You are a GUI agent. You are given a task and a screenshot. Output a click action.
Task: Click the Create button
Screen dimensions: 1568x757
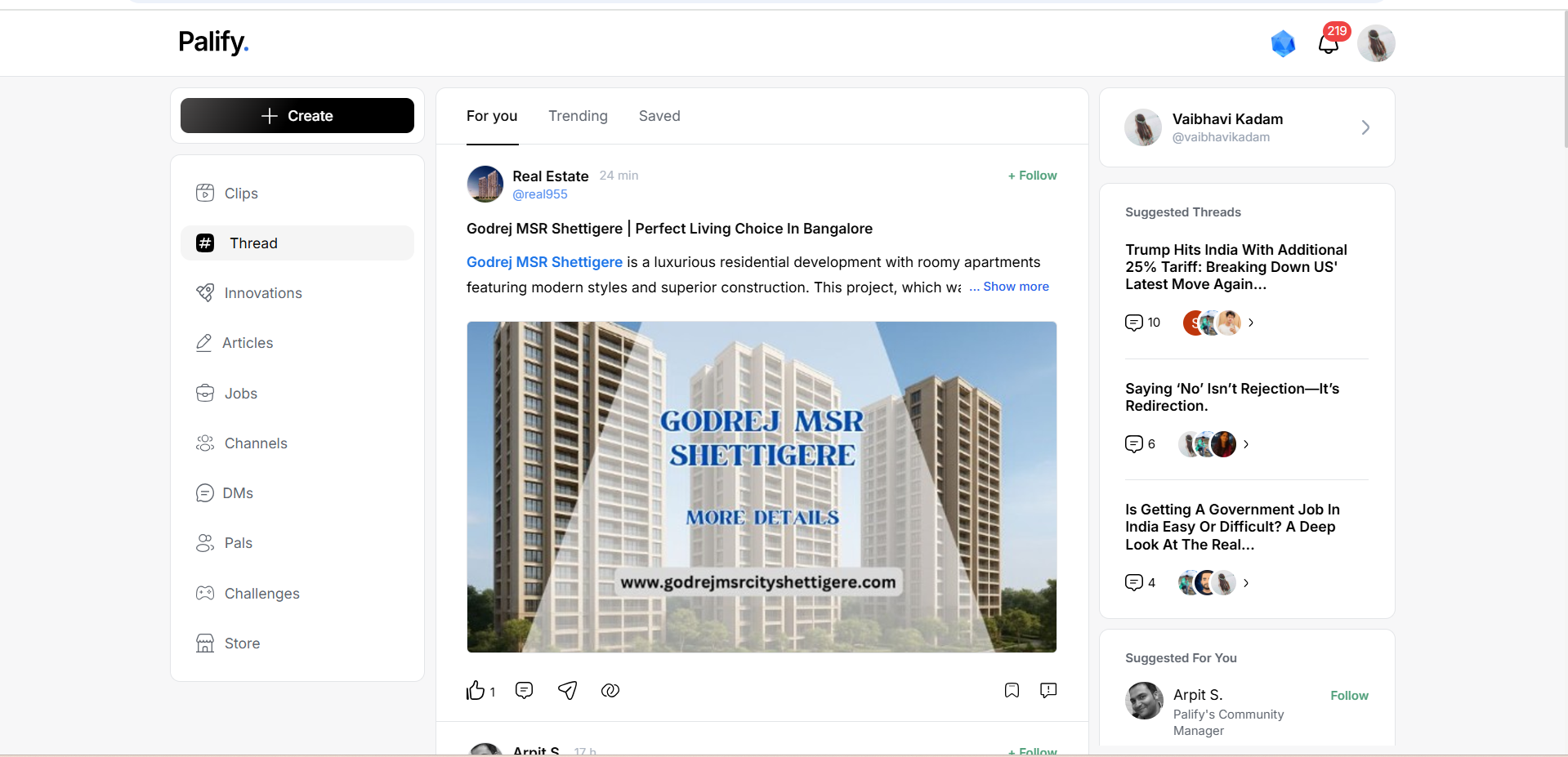297,115
